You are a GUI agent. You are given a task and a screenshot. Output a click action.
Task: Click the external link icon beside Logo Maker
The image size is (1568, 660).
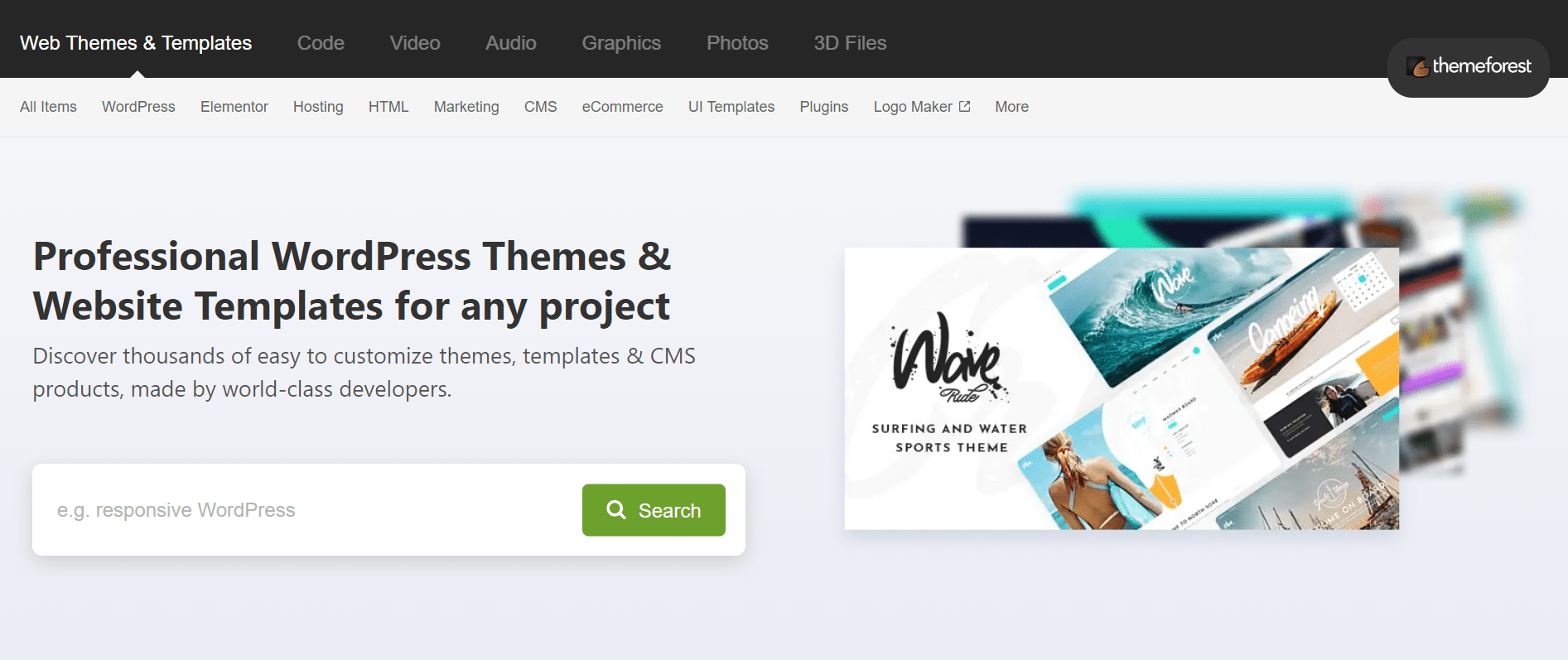[964, 107]
